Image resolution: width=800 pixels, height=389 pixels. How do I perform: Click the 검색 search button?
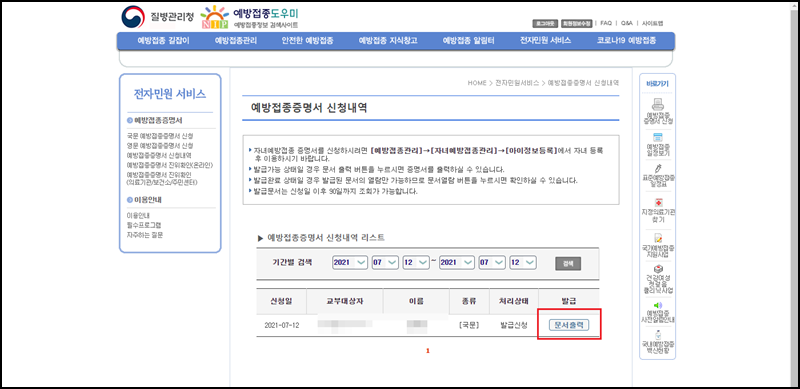click(568, 263)
